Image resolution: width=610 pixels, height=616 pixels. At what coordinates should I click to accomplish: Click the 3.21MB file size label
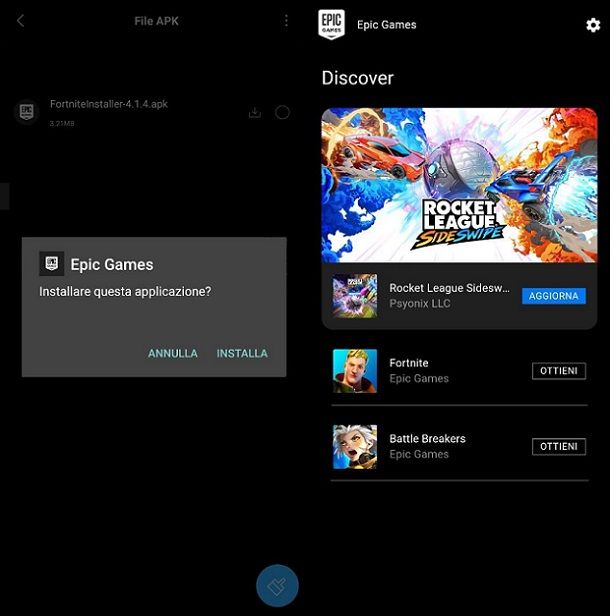pos(62,123)
